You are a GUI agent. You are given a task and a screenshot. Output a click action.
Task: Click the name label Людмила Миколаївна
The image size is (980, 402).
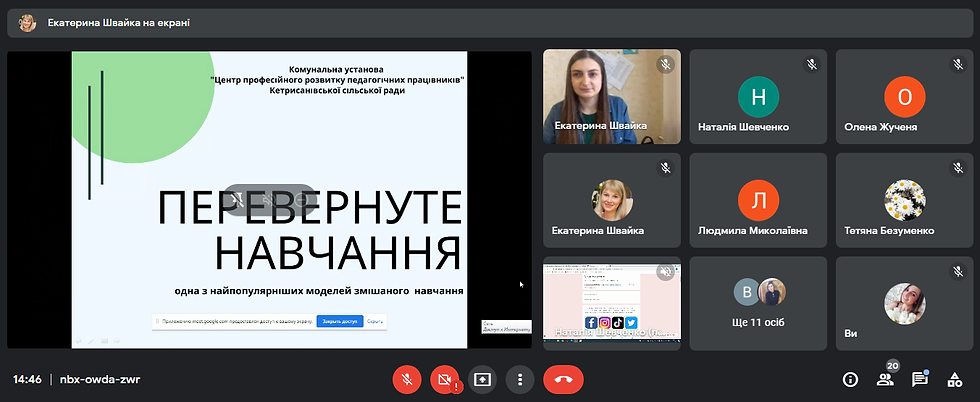click(x=752, y=231)
